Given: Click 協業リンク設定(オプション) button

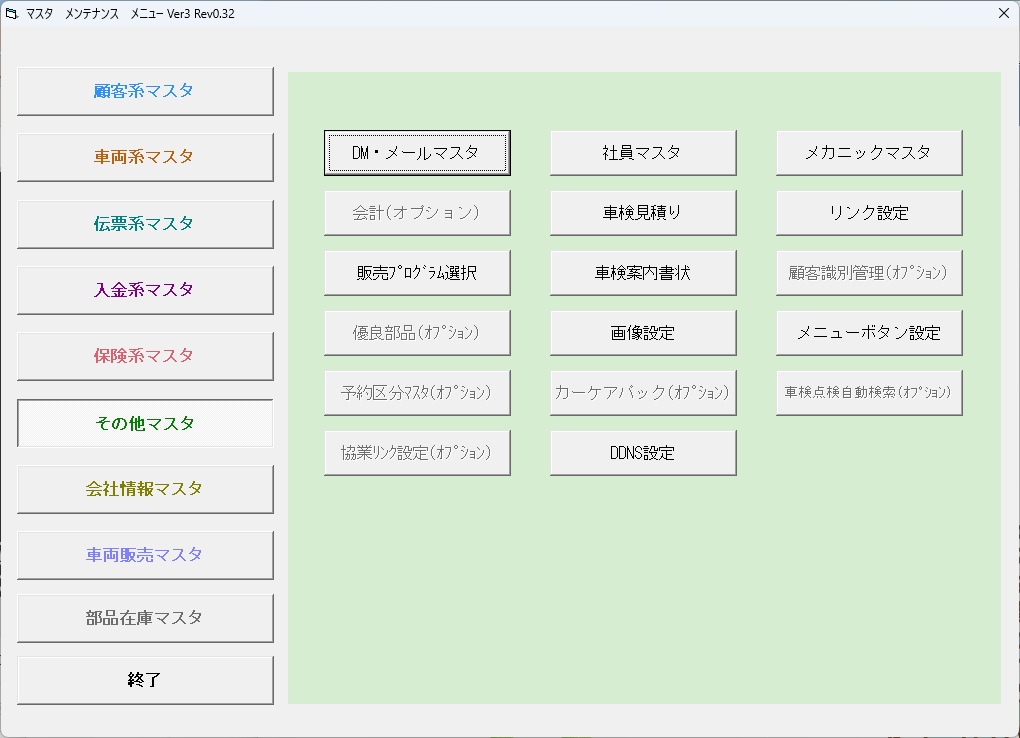Looking at the screenshot, I should click(x=417, y=452).
